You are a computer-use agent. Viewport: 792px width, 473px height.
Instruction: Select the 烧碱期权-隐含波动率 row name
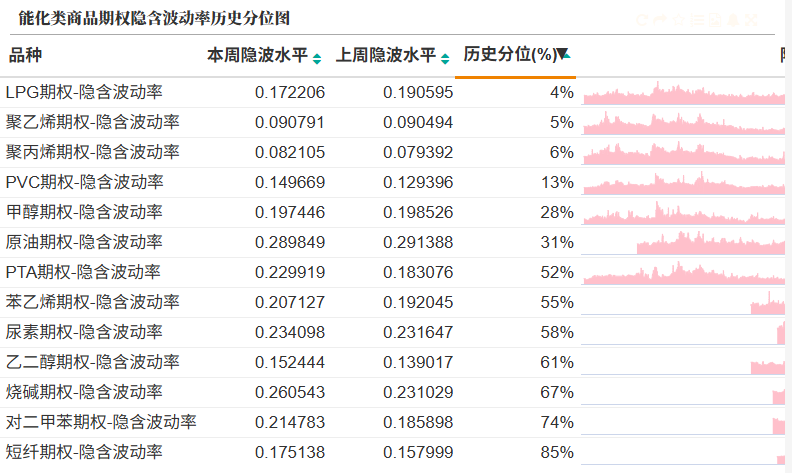pos(84,392)
